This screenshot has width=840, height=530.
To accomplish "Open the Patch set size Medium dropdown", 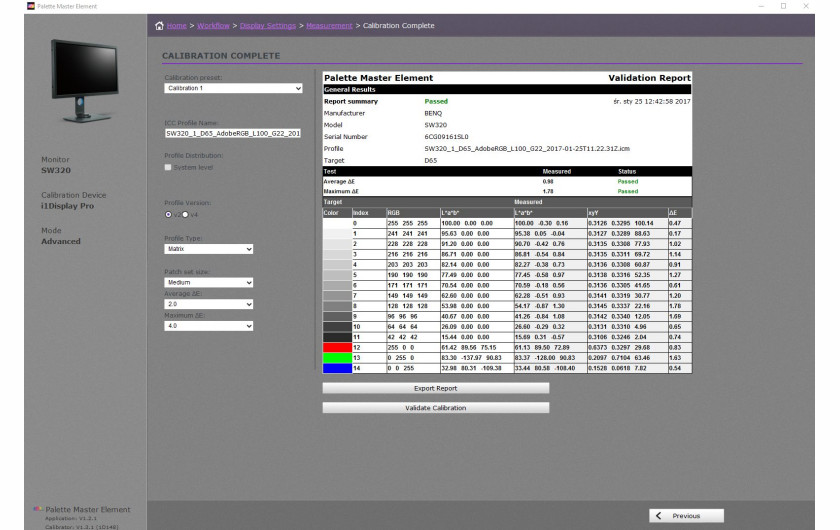I will coord(208,282).
